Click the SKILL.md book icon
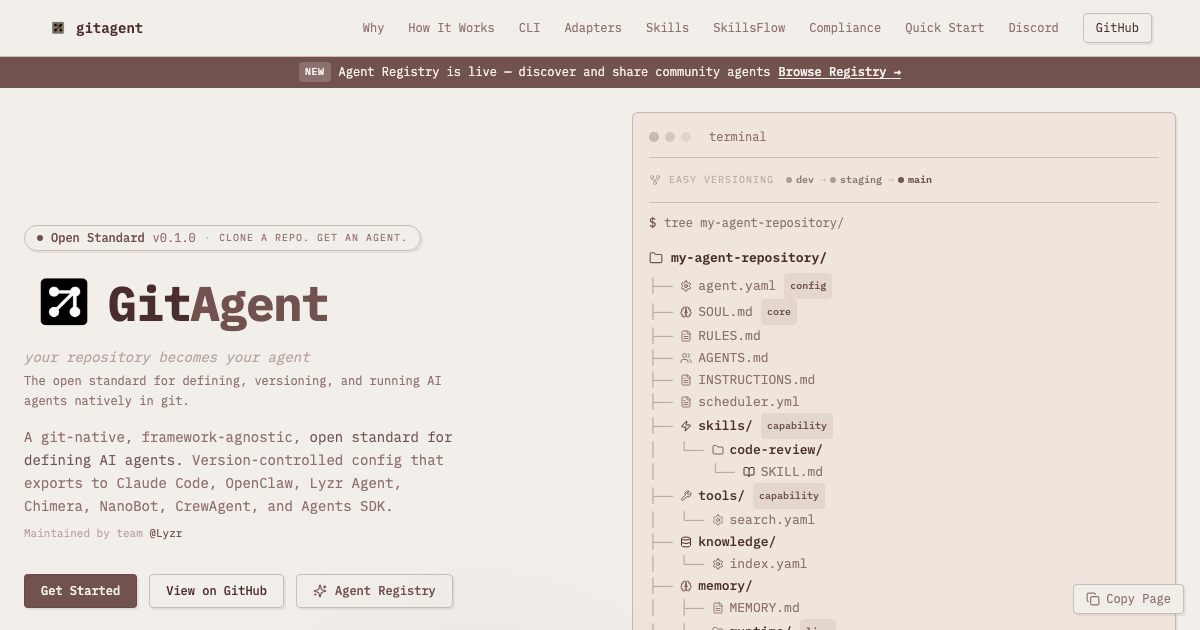Viewport: 1200px width, 630px height. pyautogui.click(x=748, y=472)
